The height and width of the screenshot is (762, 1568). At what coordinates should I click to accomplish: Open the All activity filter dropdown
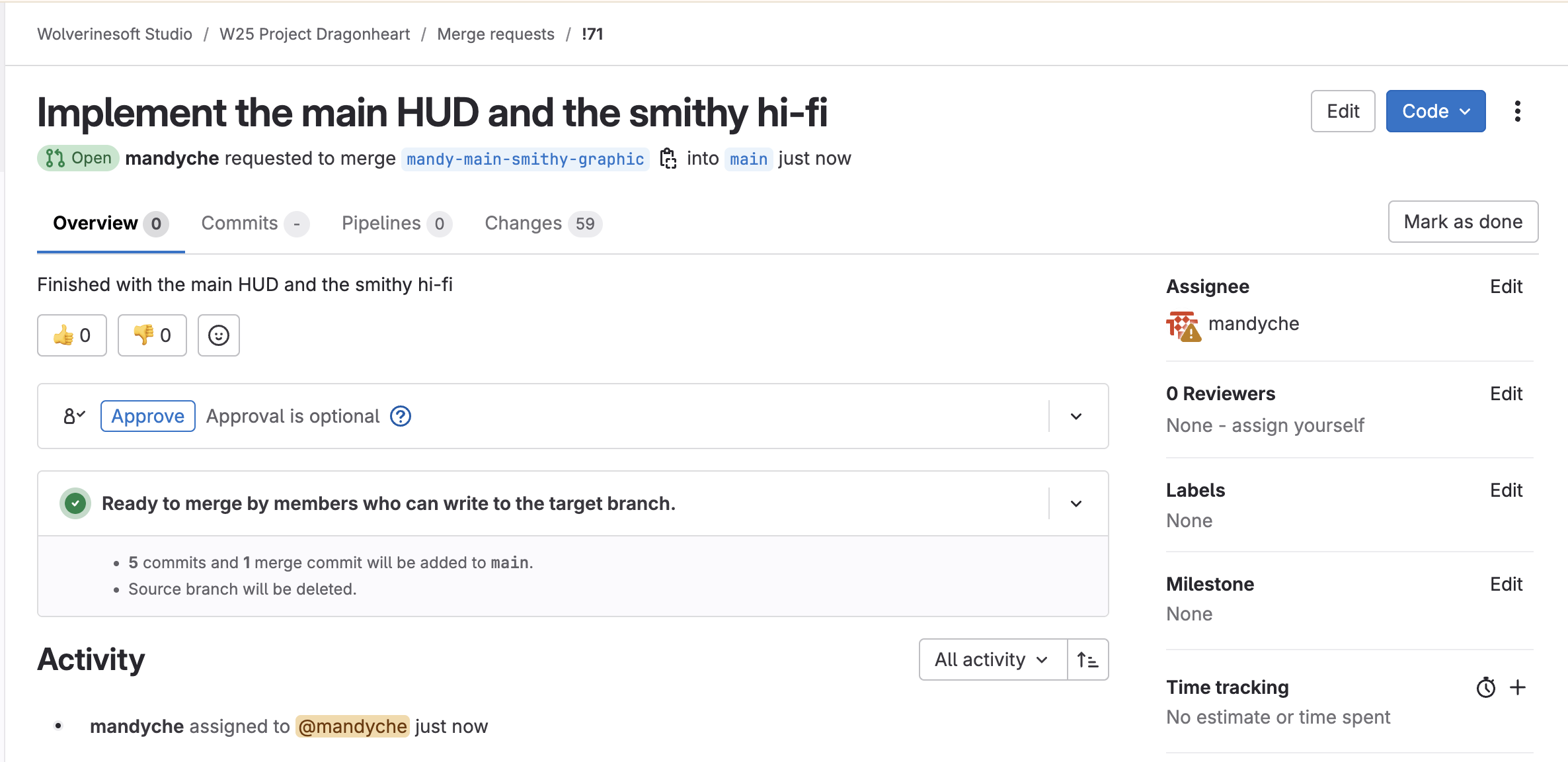(993, 659)
